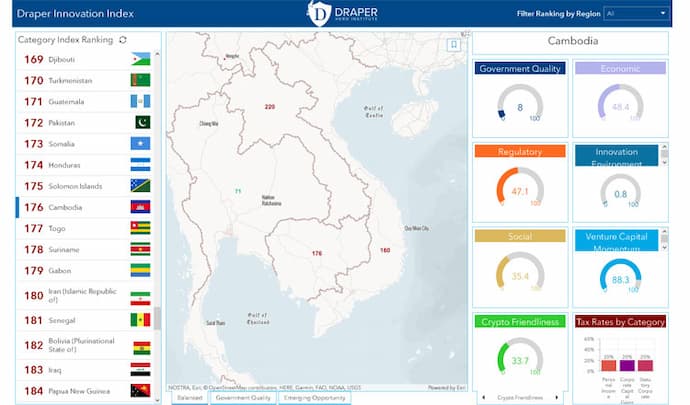Screen dimensions: 690x405
Task: Click the Venture Capital Momentum panel scroll-down arrow
Action: coord(664,248)
